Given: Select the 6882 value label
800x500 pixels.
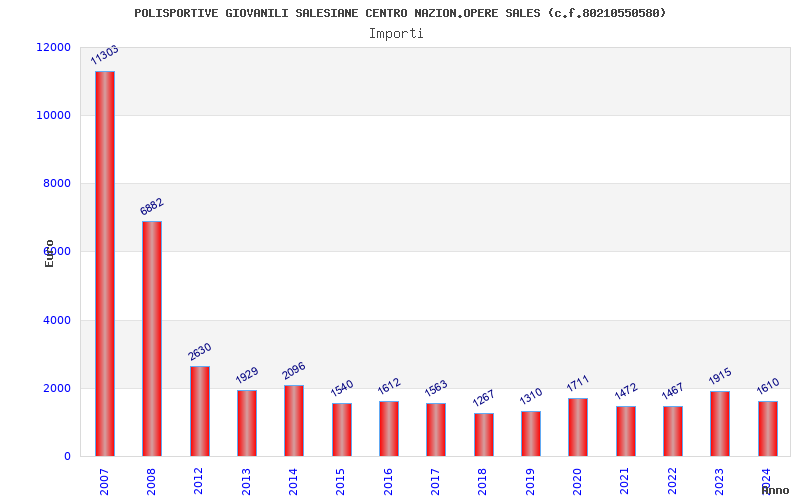Looking at the screenshot, I should [x=152, y=207].
